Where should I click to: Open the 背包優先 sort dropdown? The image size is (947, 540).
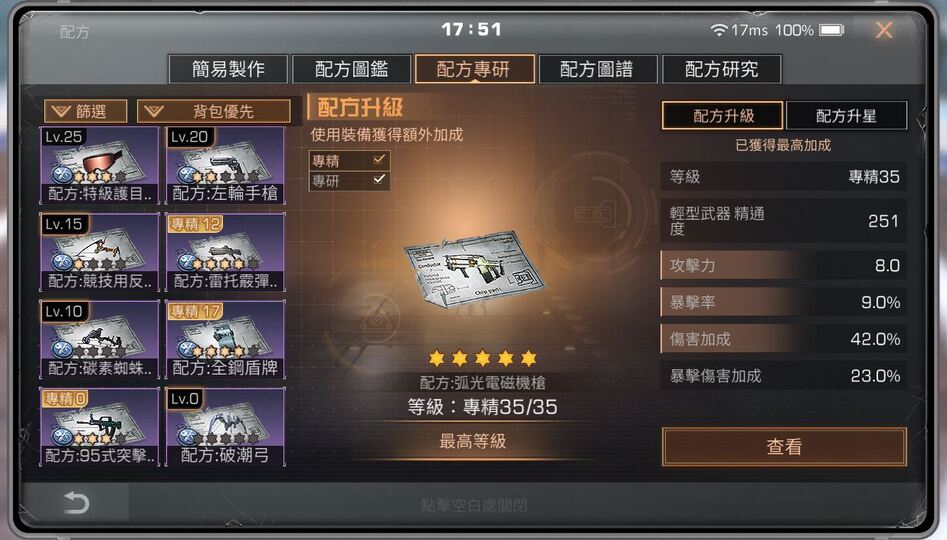pyautogui.click(x=214, y=111)
